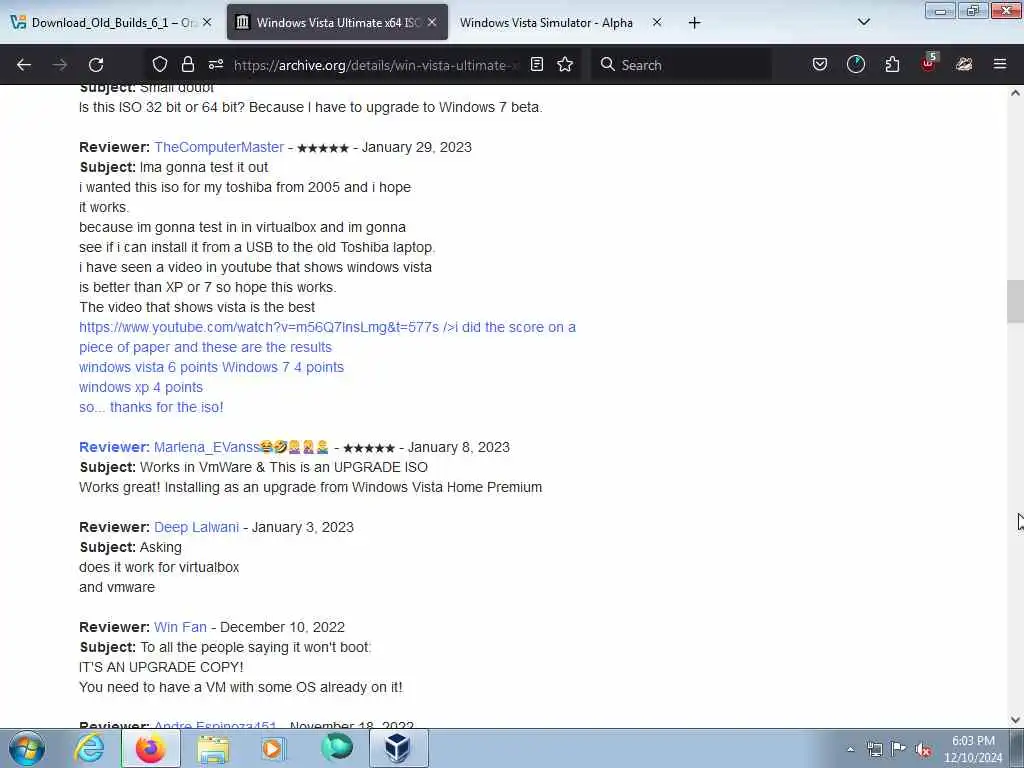Close the Windows Vista Simulator tab
The height and width of the screenshot is (768, 1024).
pyautogui.click(x=657, y=22)
